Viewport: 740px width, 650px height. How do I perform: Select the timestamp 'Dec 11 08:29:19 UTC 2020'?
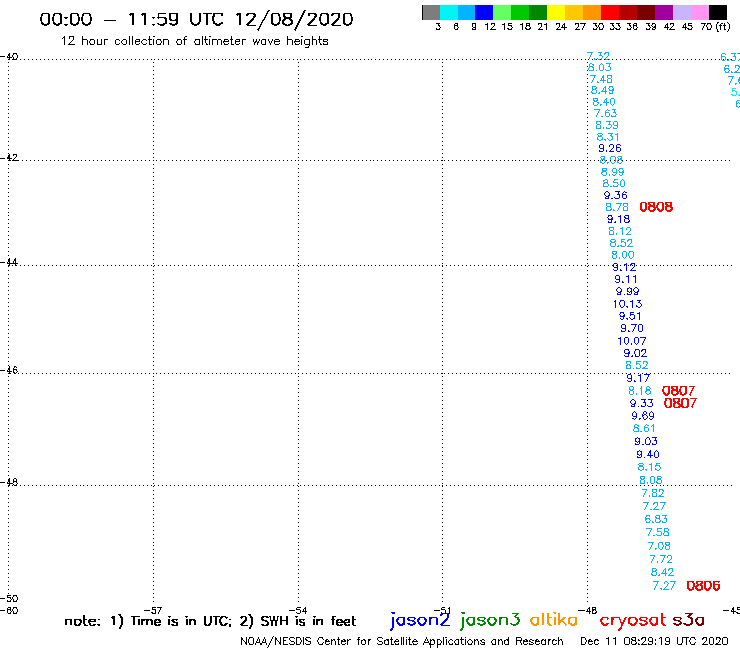pyautogui.click(x=654, y=642)
